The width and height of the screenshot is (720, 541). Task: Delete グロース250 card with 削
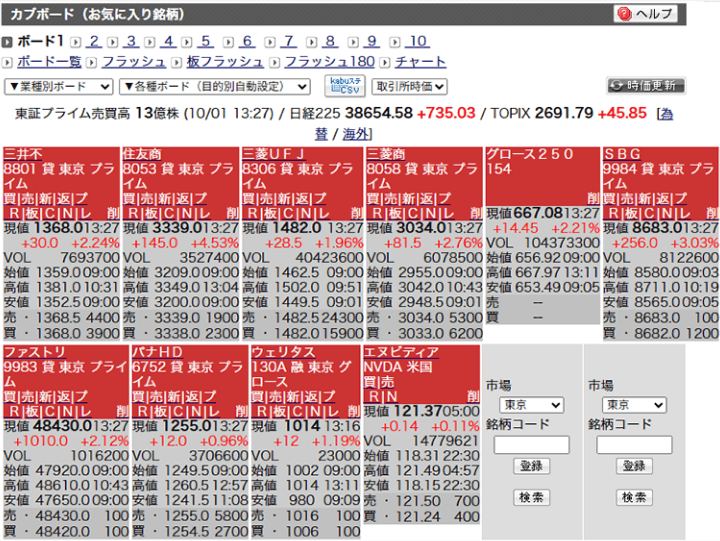pos(593,198)
